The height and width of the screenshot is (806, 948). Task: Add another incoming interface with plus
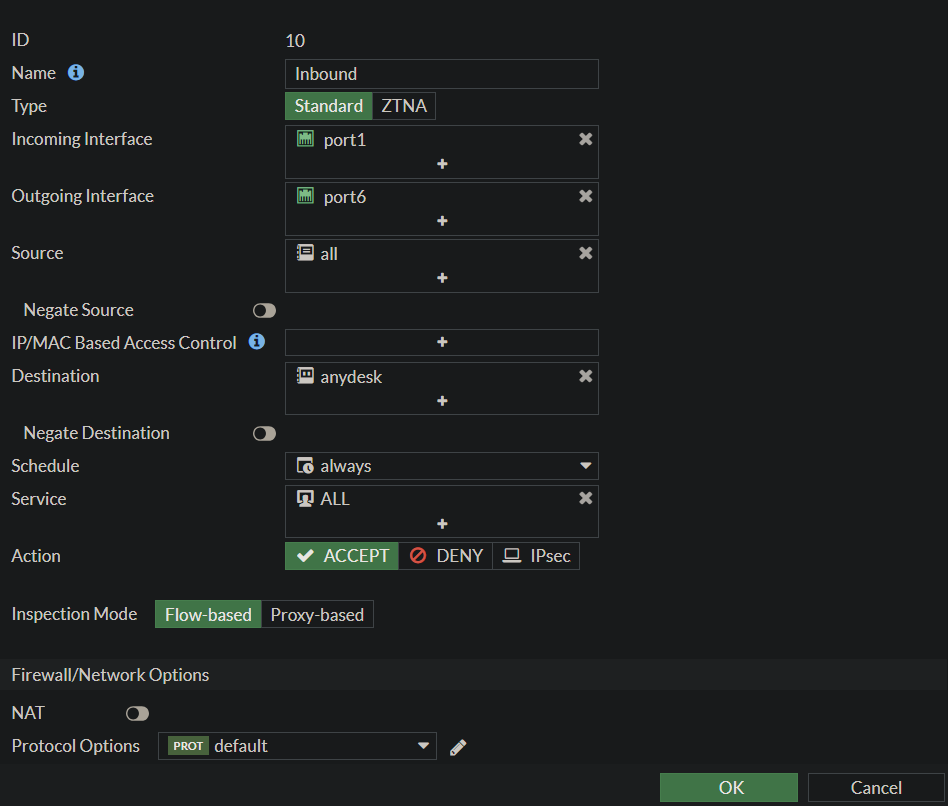[x=441, y=164]
